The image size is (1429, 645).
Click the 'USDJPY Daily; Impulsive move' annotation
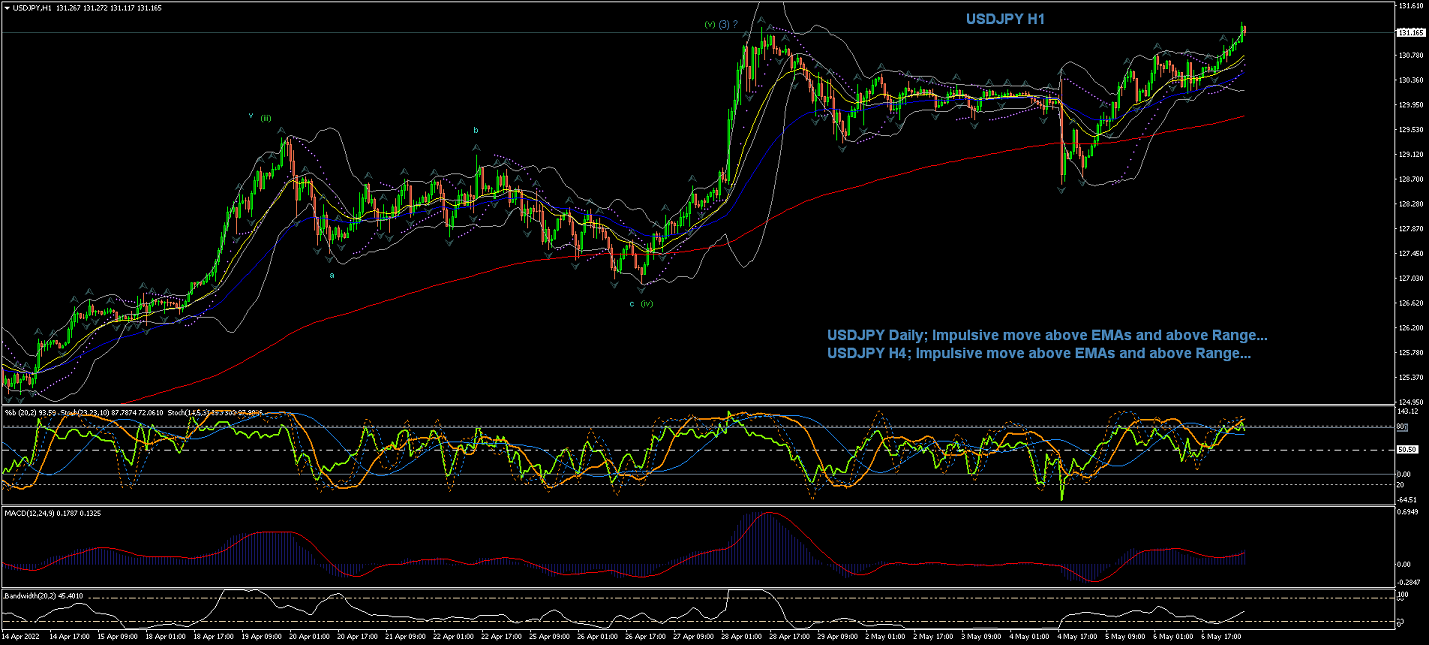click(x=1047, y=335)
